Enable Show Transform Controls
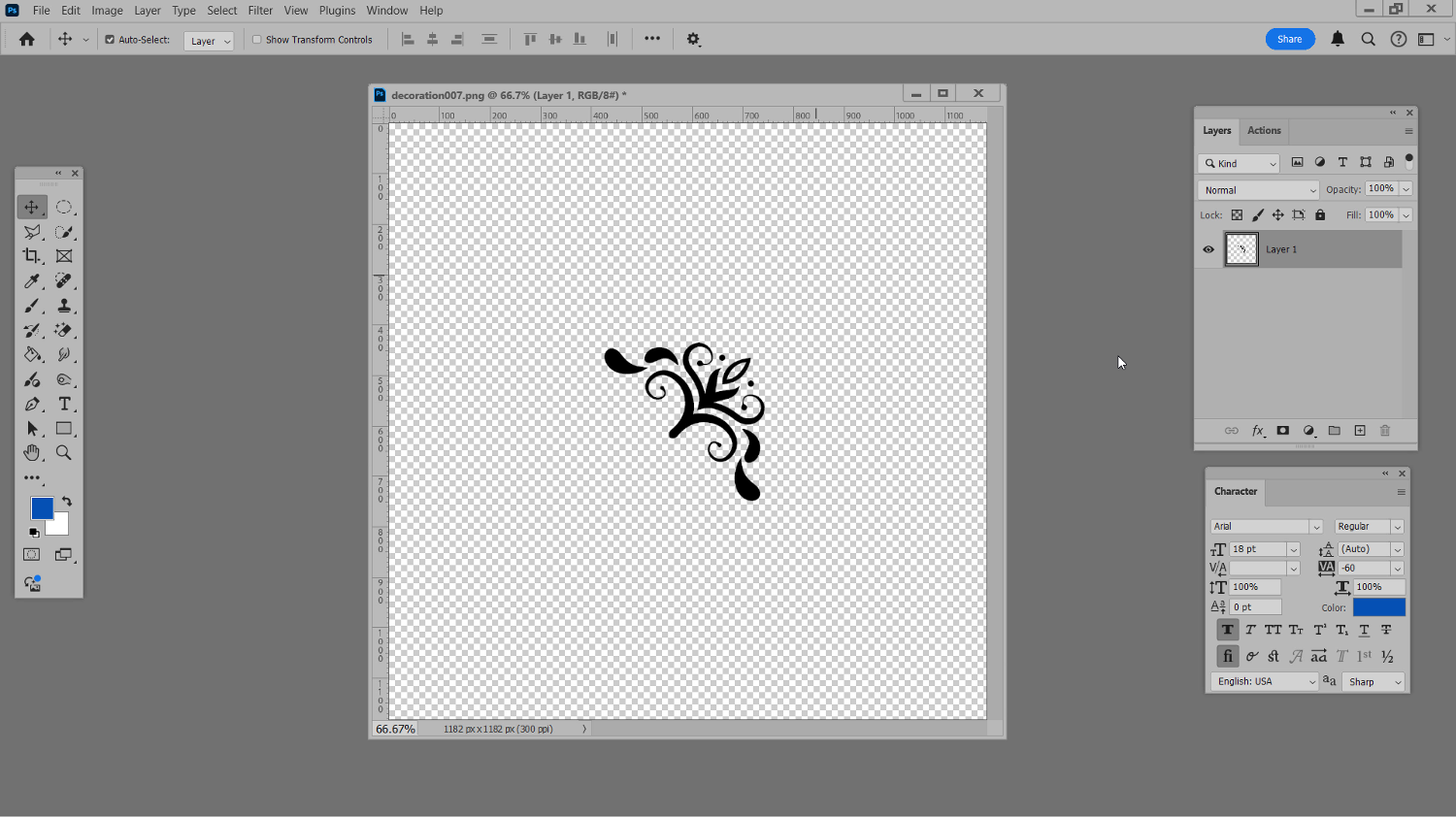The width and height of the screenshot is (1456, 817). pos(257,40)
